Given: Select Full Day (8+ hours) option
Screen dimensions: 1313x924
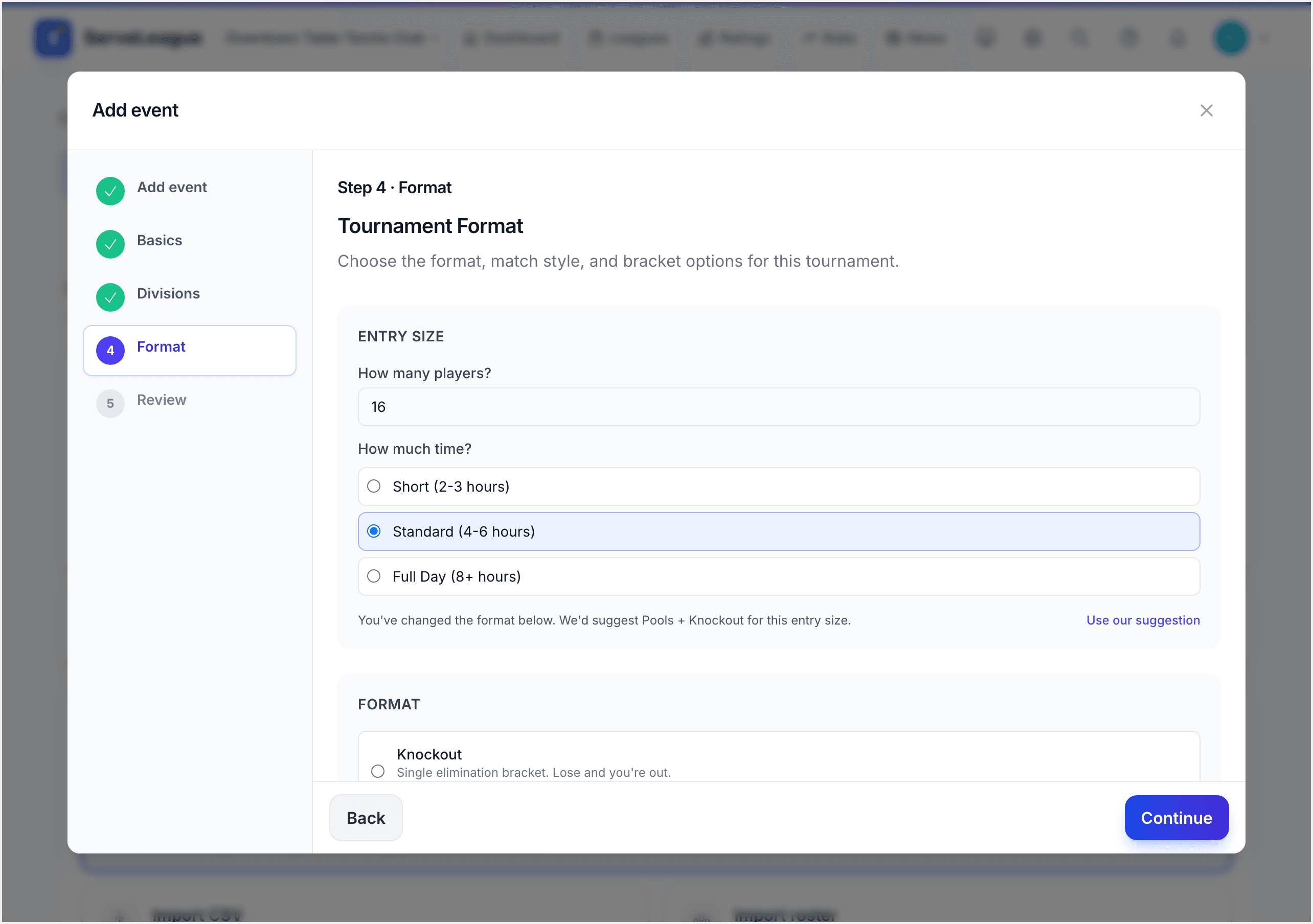Looking at the screenshot, I should pos(778,576).
